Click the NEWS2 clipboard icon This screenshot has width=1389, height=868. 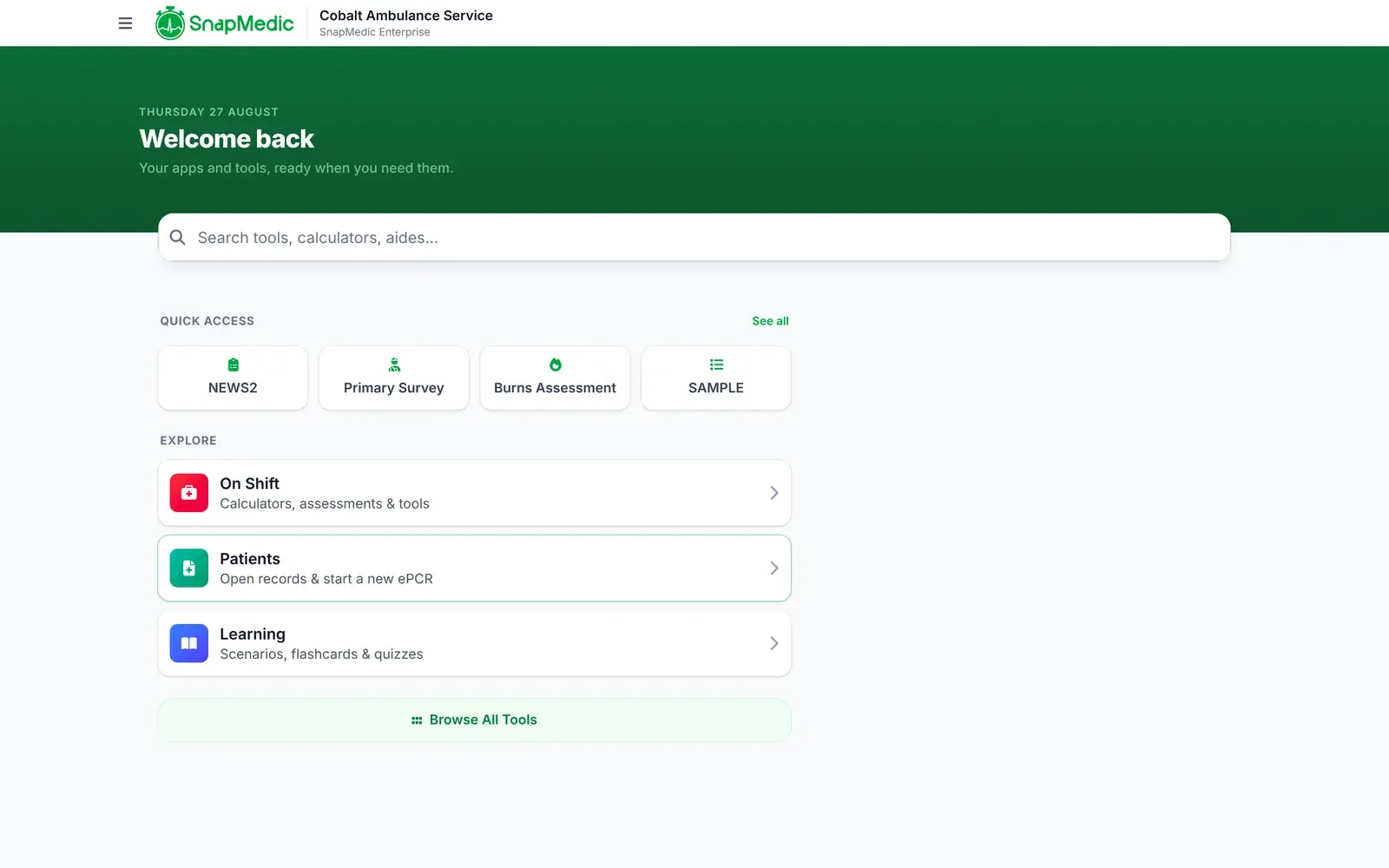[233, 365]
